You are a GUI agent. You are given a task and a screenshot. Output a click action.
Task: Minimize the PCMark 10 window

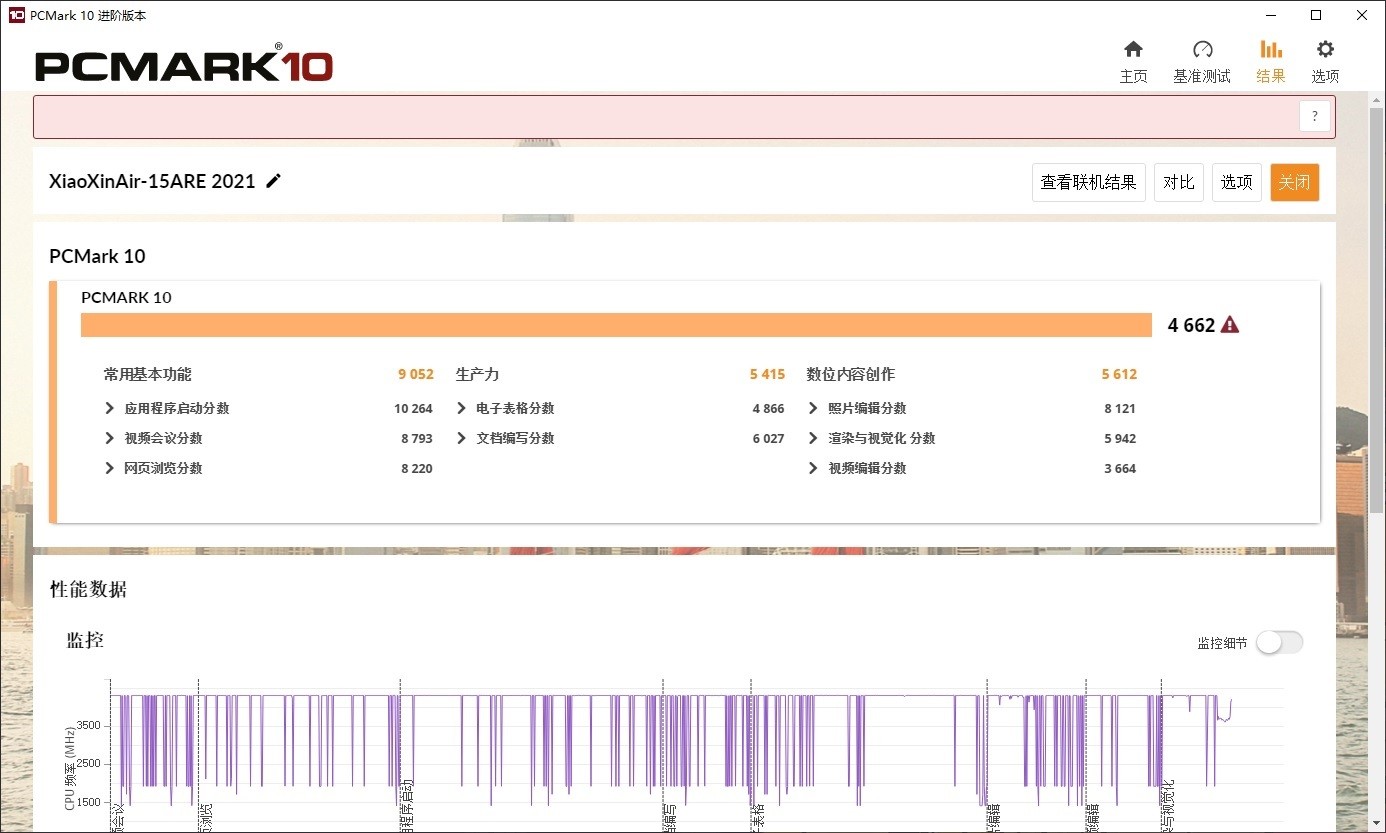tap(1271, 15)
